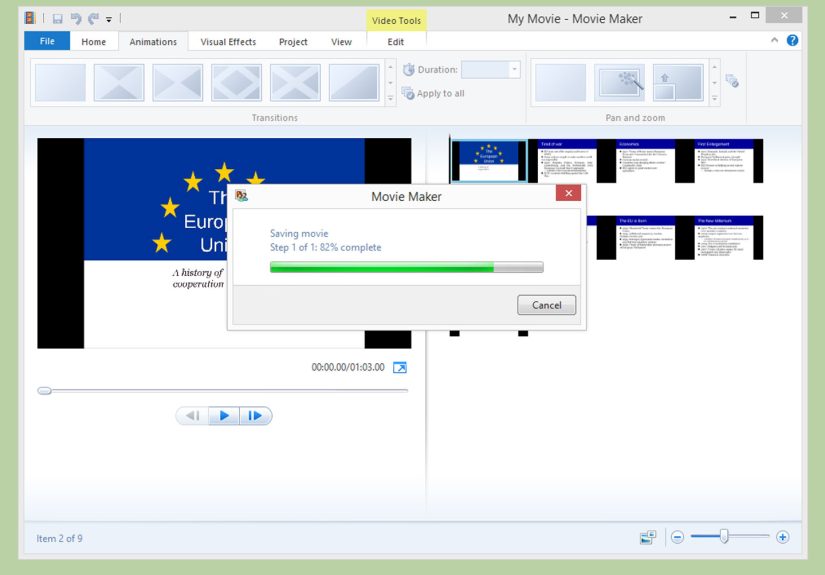
Task: Click the Save project icon in quick access toolbar
Action: point(57,19)
